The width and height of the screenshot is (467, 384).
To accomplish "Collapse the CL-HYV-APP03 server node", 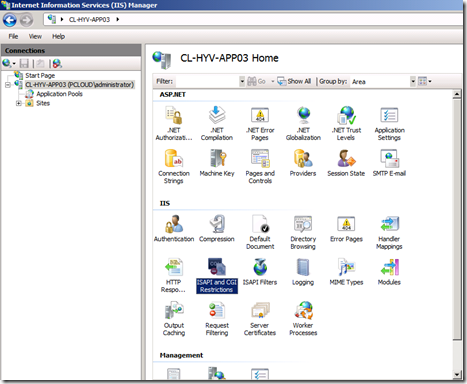I will pyautogui.click(x=8, y=85).
